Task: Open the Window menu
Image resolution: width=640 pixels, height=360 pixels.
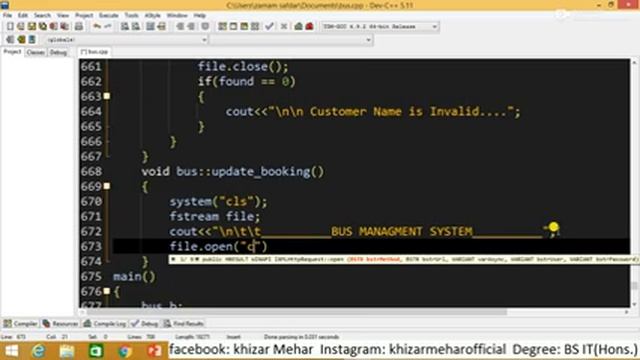Action: point(177,15)
